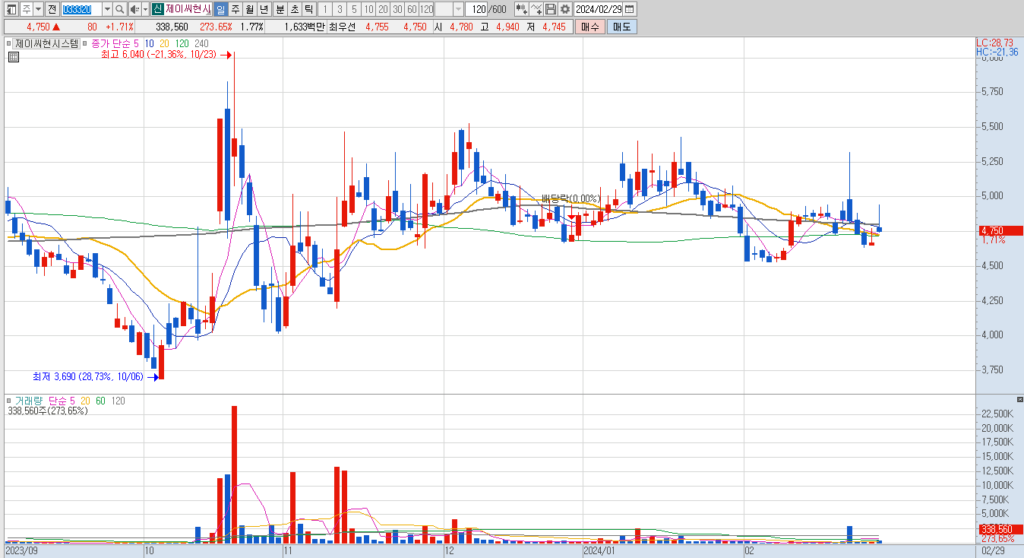Select daily 일 chart period

click(x=221, y=9)
